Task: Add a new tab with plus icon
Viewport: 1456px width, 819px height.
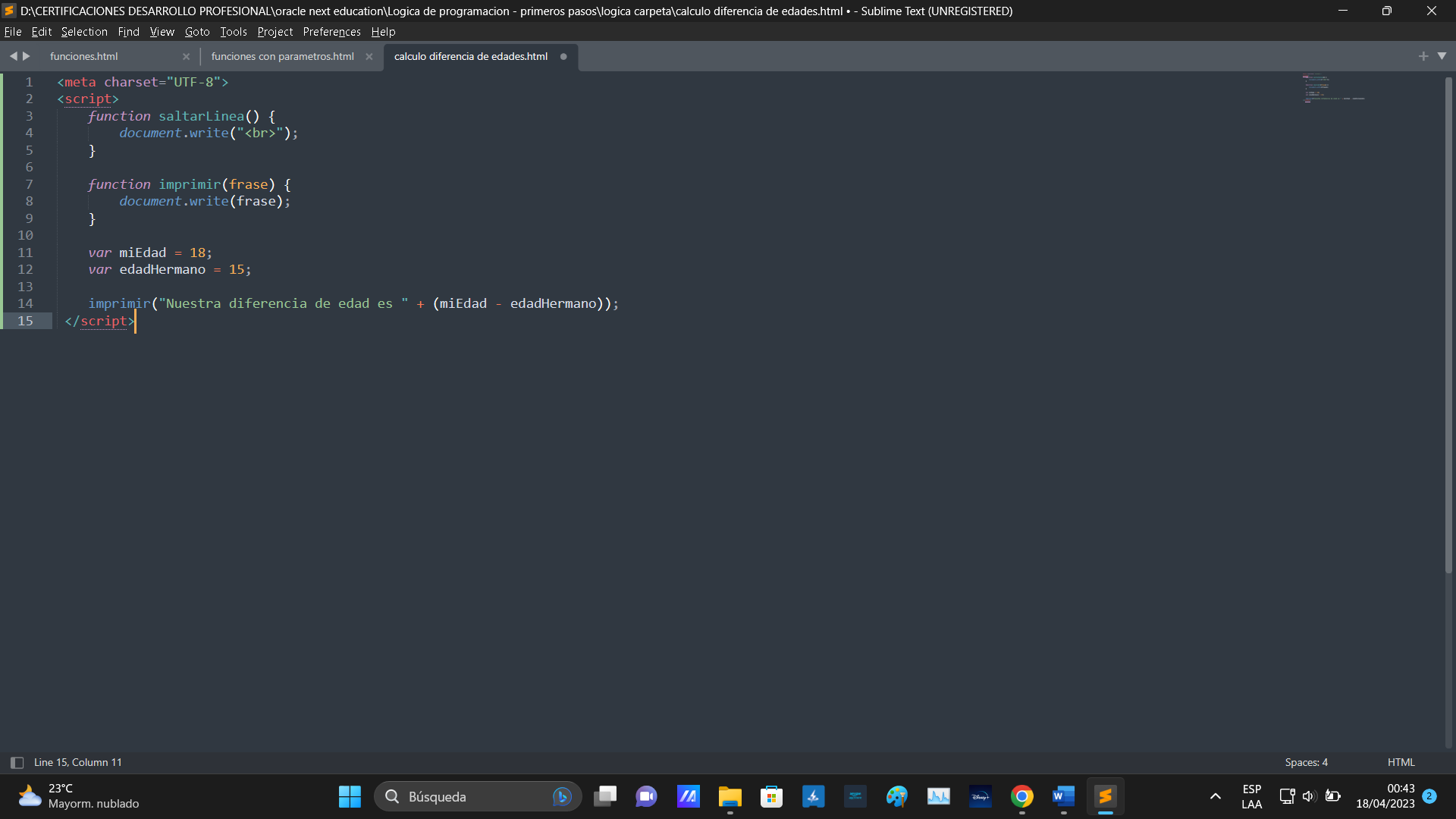Action: coord(1423,56)
